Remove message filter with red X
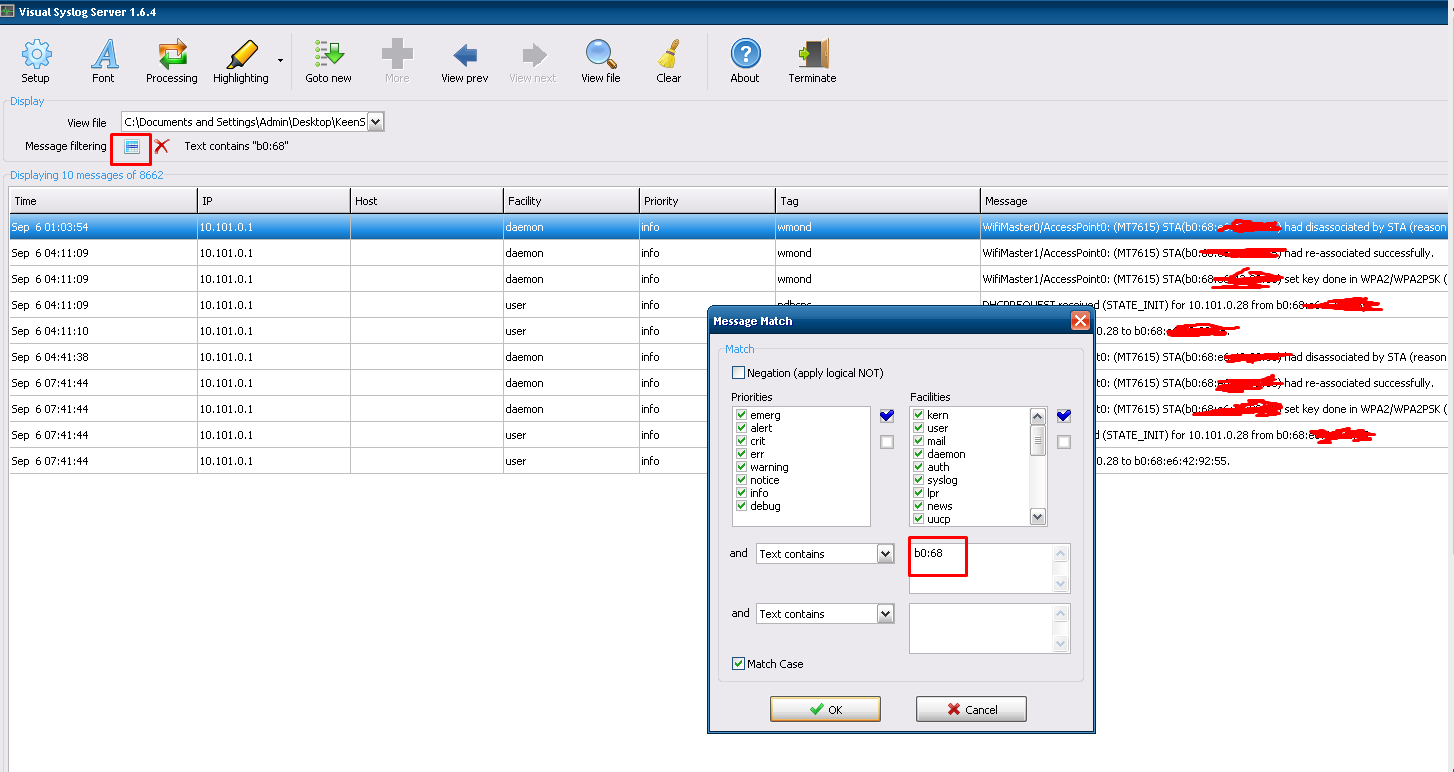The image size is (1454, 772). [x=161, y=147]
